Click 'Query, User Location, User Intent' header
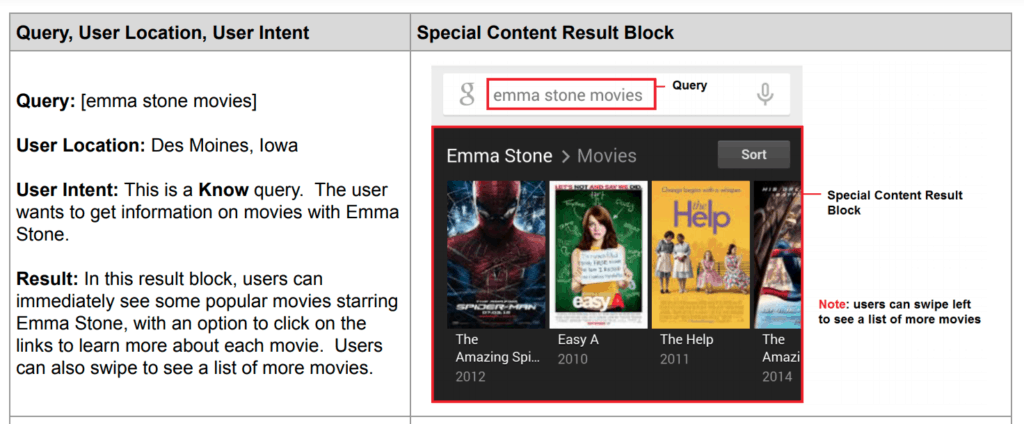 (163, 33)
